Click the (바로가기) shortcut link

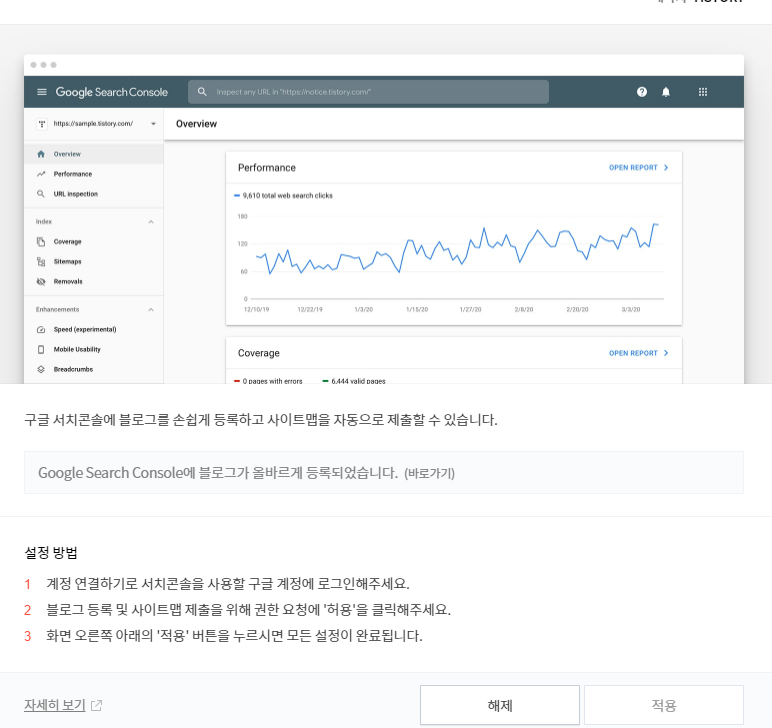click(x=429, y=474)
